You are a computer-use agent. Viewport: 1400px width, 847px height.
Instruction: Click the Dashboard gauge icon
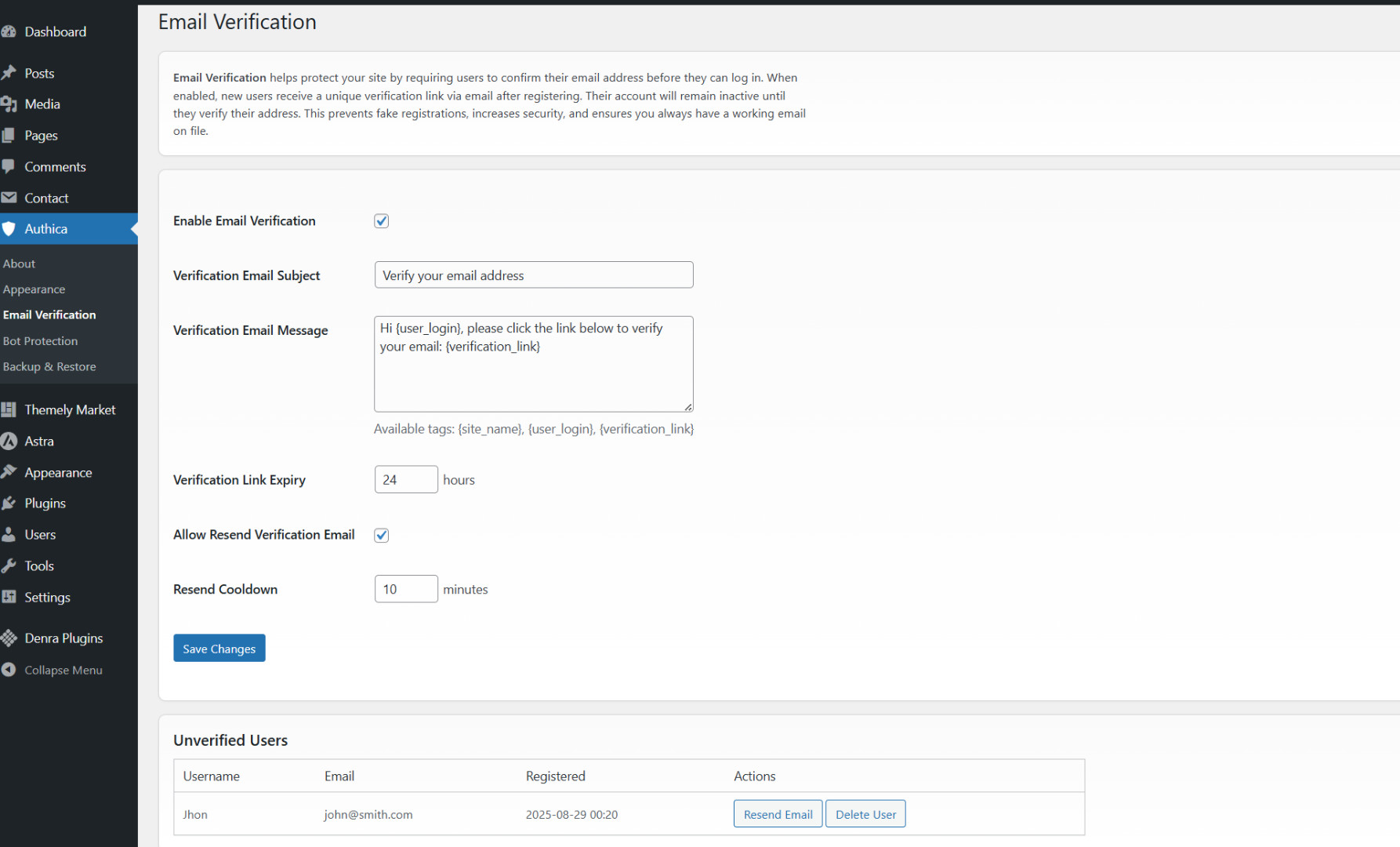pyautogui.click(x=9, y=32)
